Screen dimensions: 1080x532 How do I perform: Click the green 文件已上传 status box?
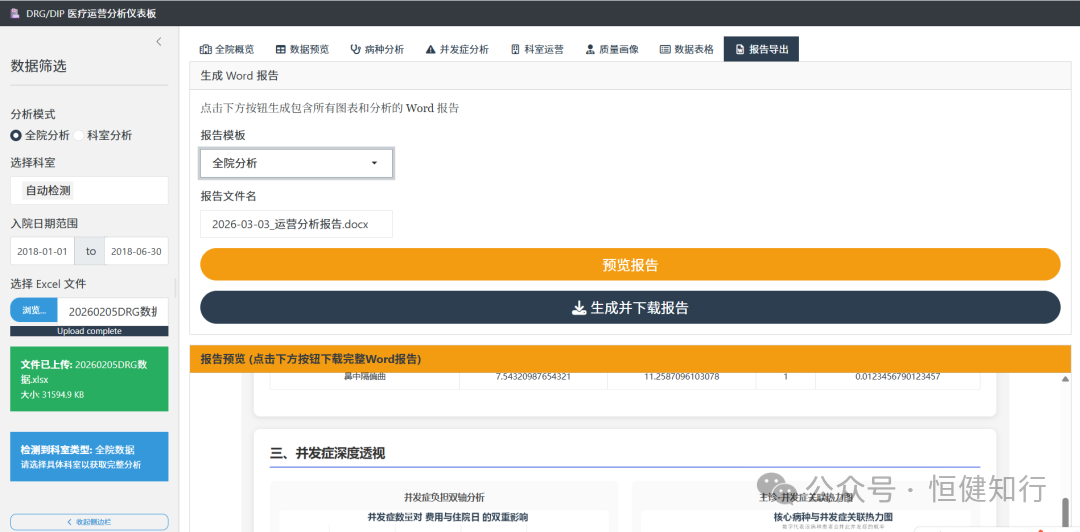[89, 378]
